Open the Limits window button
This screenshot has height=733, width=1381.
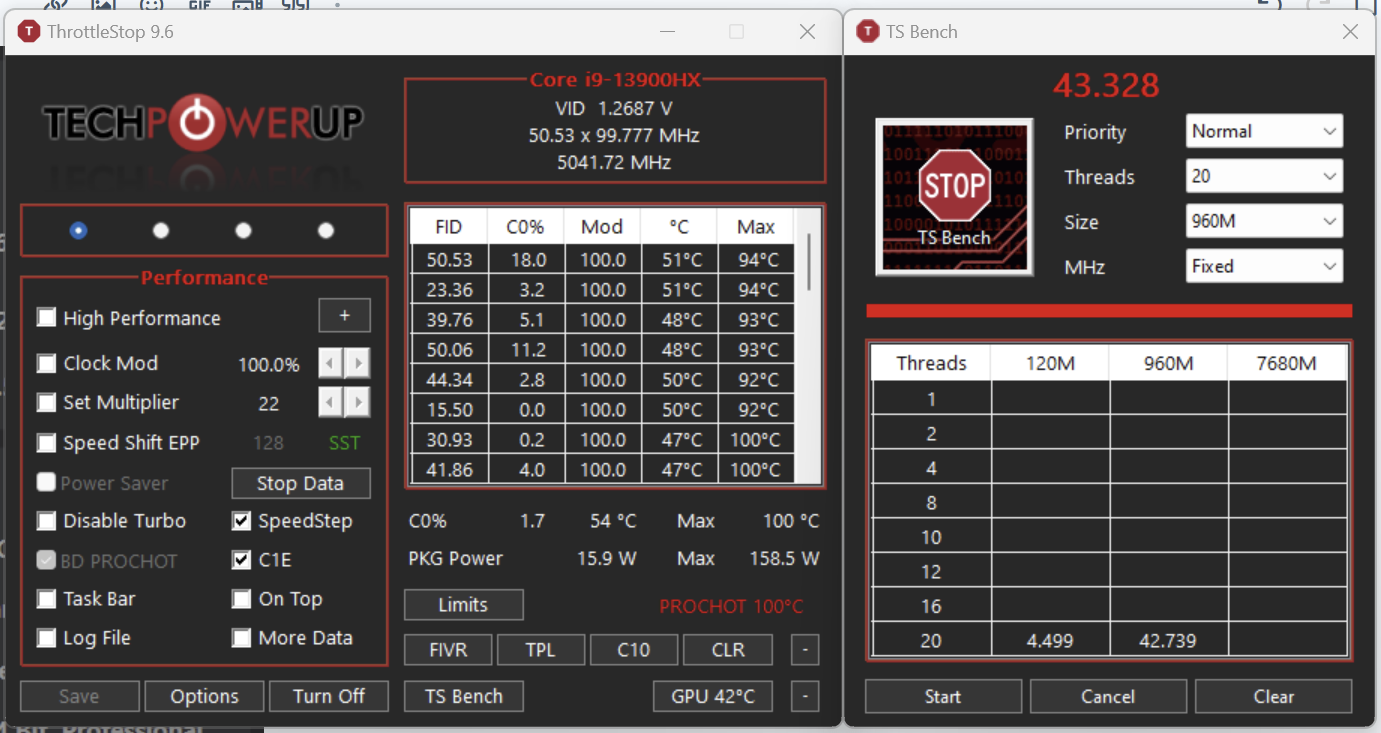(x=463, y=605)
